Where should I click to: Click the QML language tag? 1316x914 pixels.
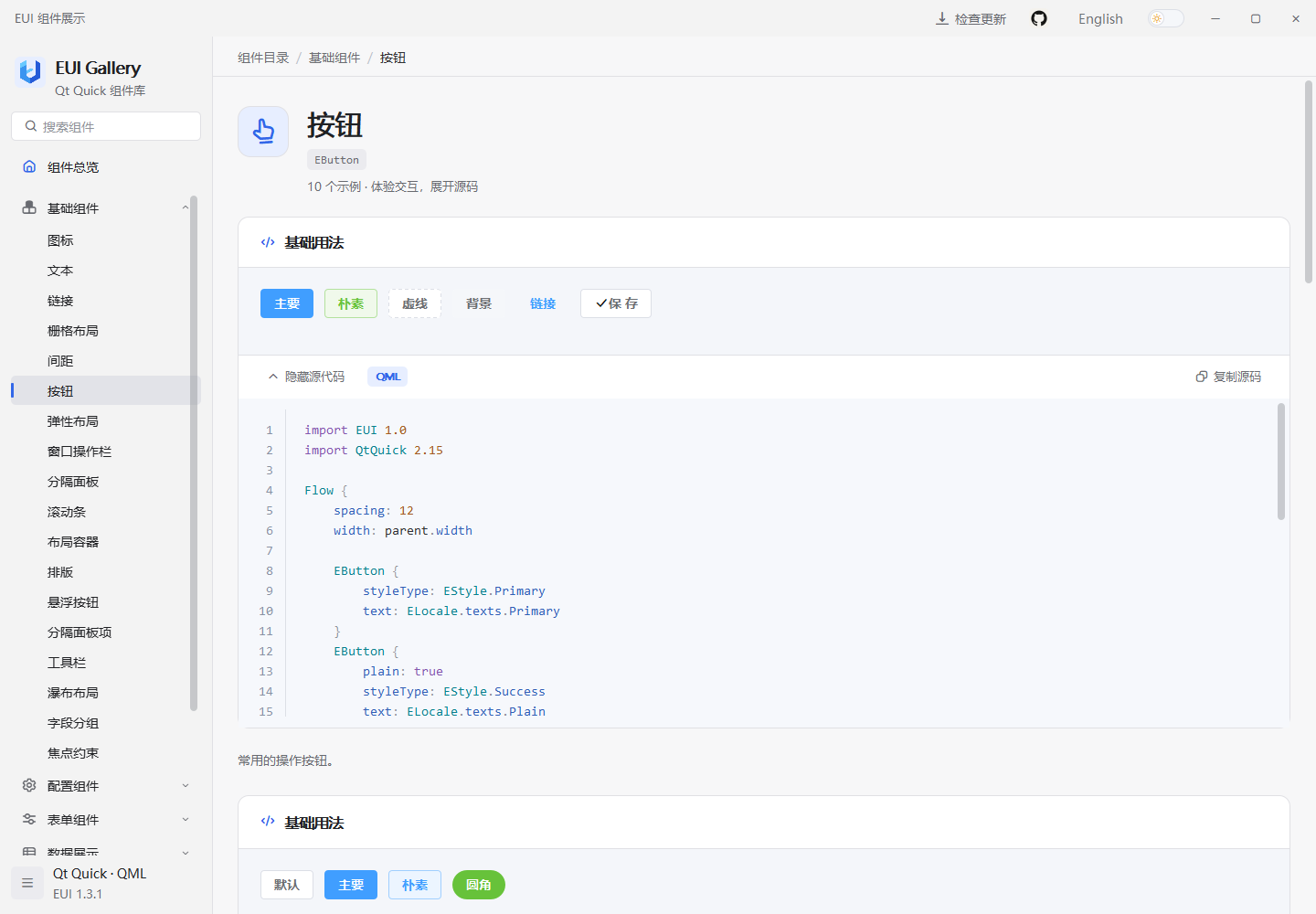point(387,377)
